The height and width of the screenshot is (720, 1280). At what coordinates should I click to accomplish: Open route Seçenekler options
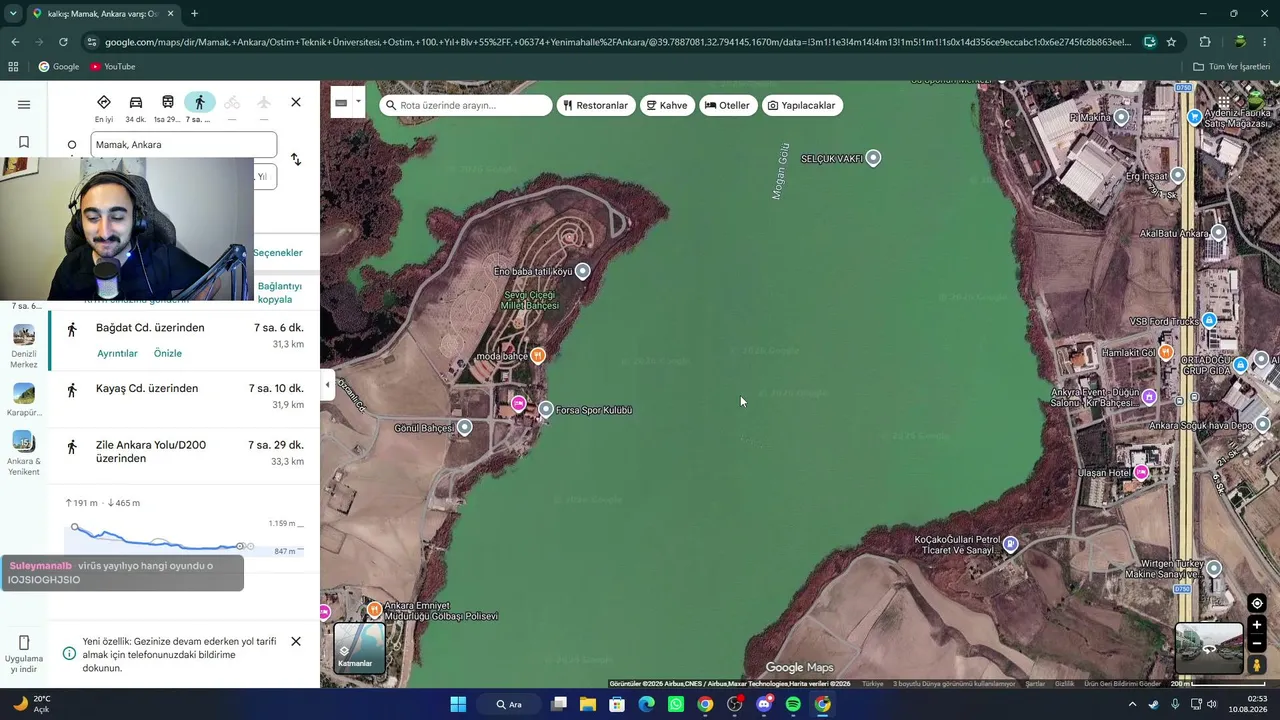point(277,253)
